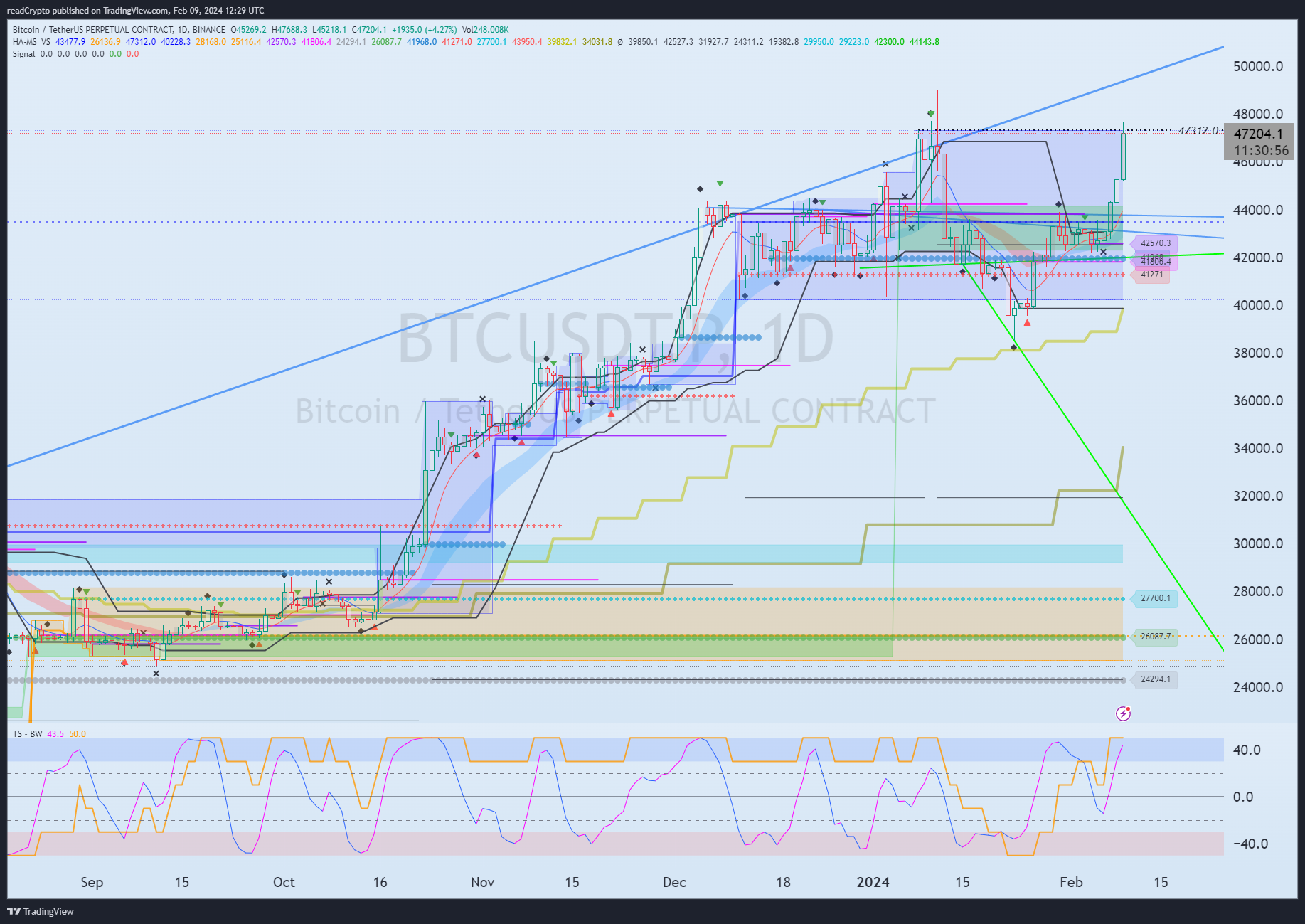
Task: Click the 38000.0 price axis label
Action: click(1258, 353)
